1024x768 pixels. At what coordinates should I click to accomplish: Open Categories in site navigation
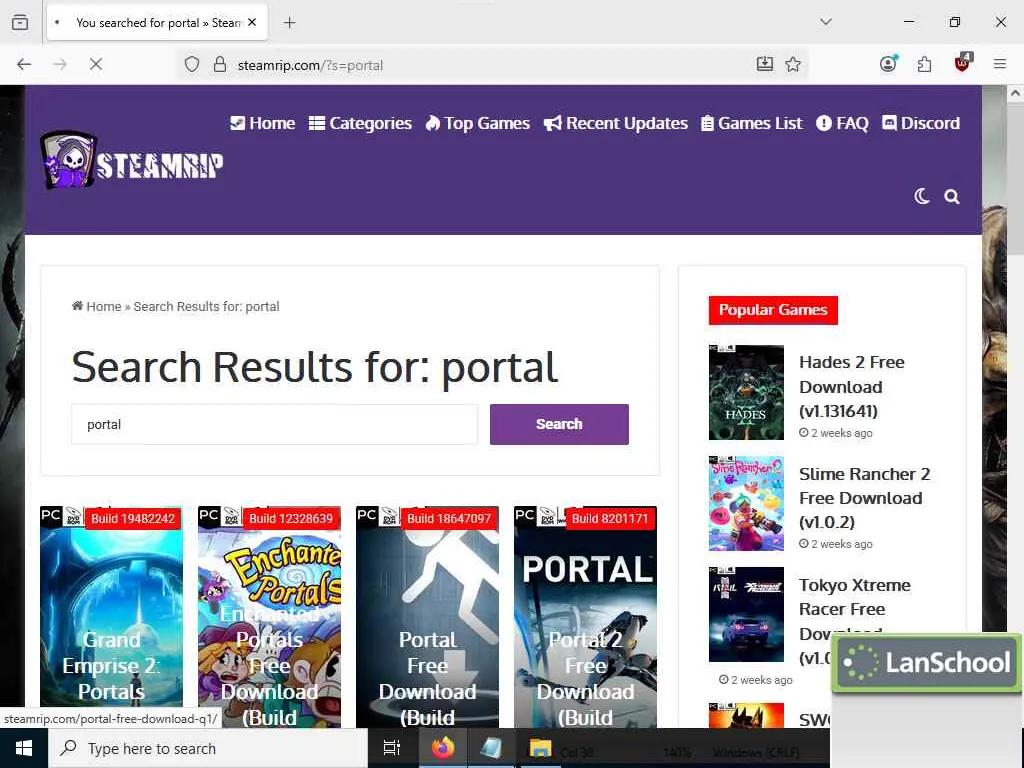[360, 123]
